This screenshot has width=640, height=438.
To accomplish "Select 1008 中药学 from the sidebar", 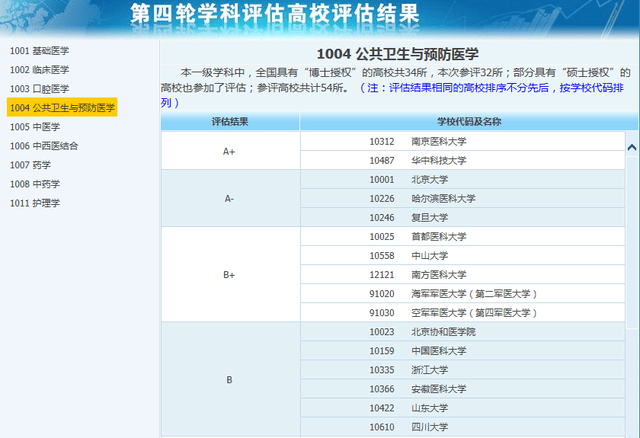I will click(35, 184).
